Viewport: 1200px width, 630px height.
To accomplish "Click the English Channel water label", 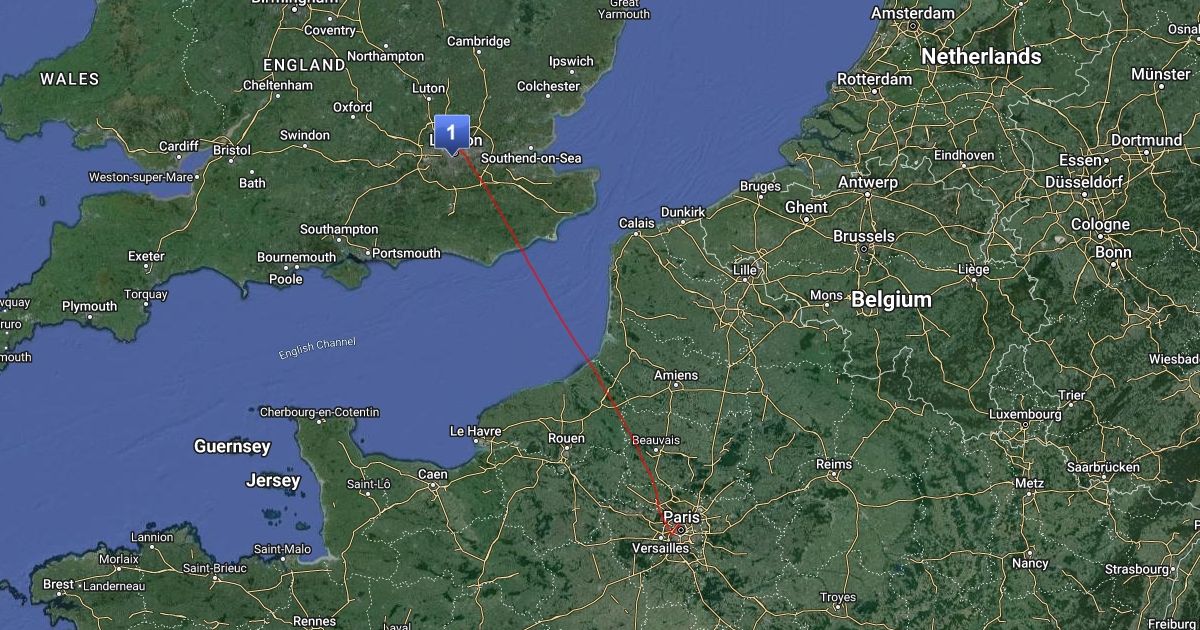I will pyautogui.click(x=317, y=349).
